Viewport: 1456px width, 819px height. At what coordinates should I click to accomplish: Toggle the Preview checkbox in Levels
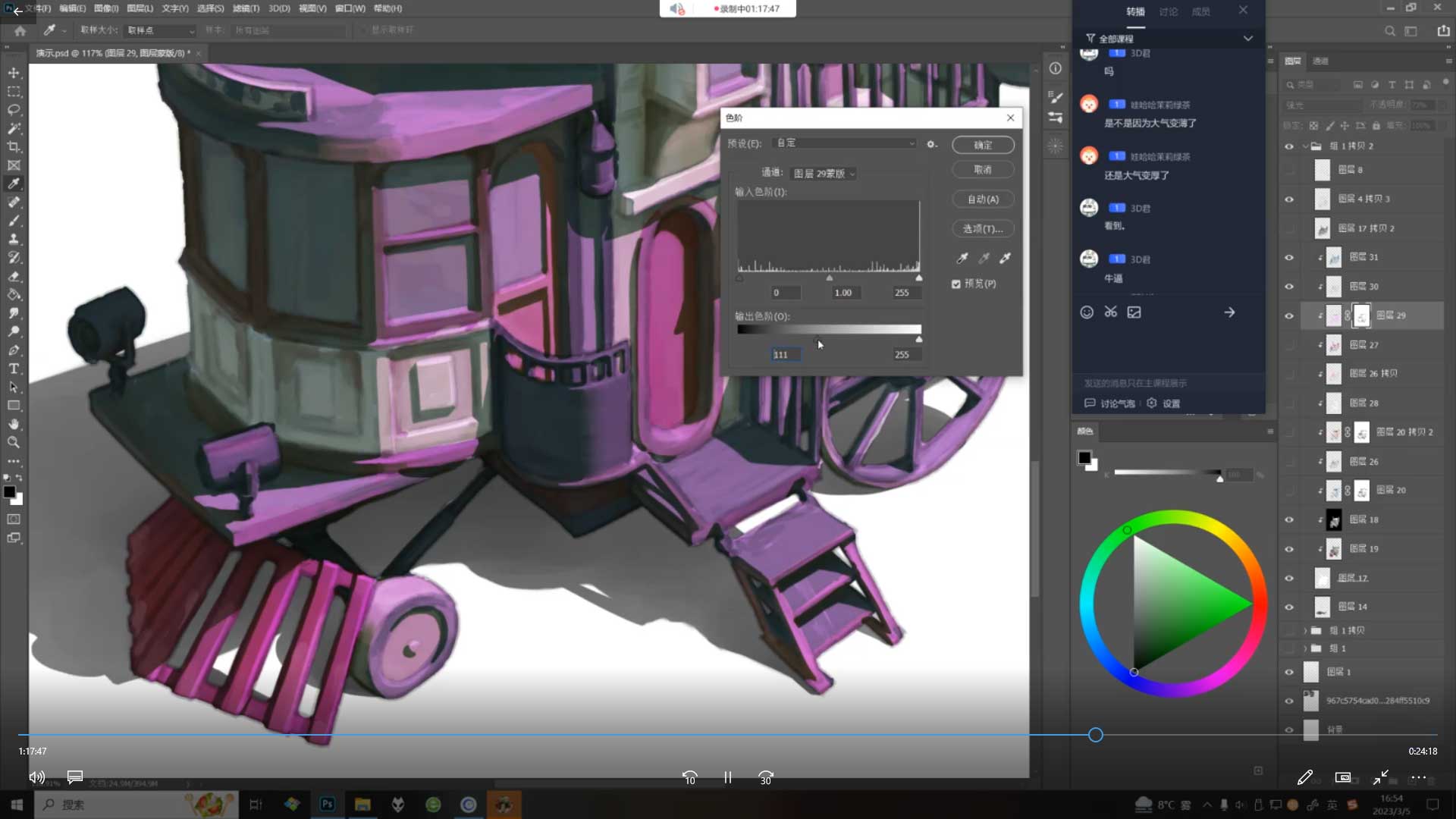956,284
